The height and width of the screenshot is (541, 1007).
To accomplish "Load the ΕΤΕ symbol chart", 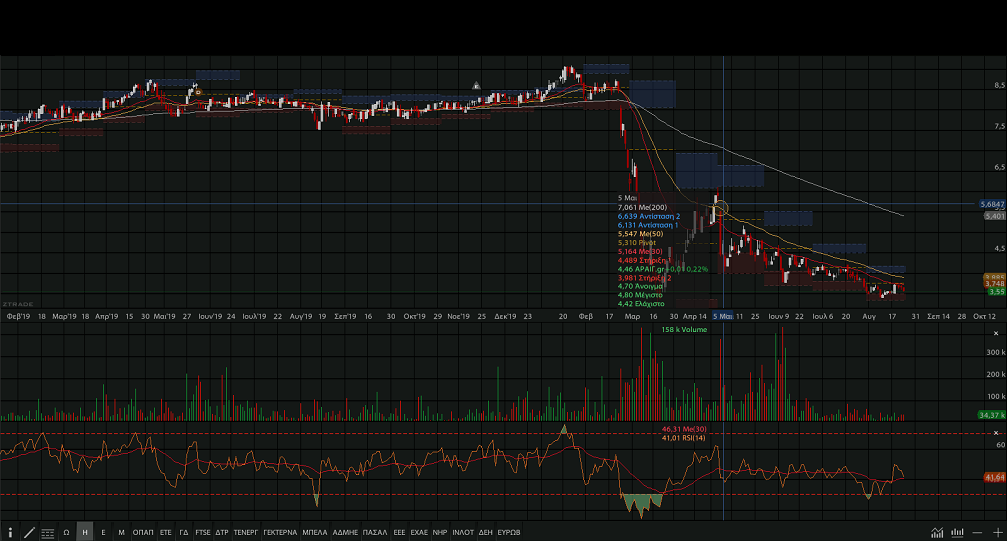I will tap(166, 533).
